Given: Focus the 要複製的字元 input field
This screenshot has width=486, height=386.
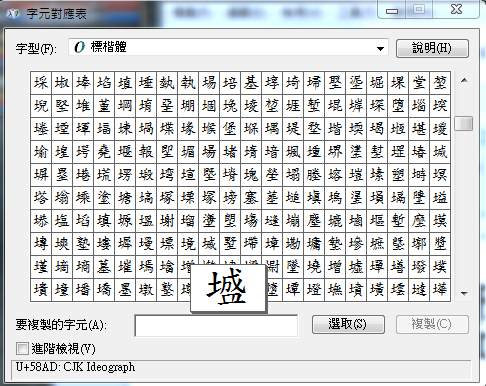Looking at the screenshot, I should tap(216, 325).
